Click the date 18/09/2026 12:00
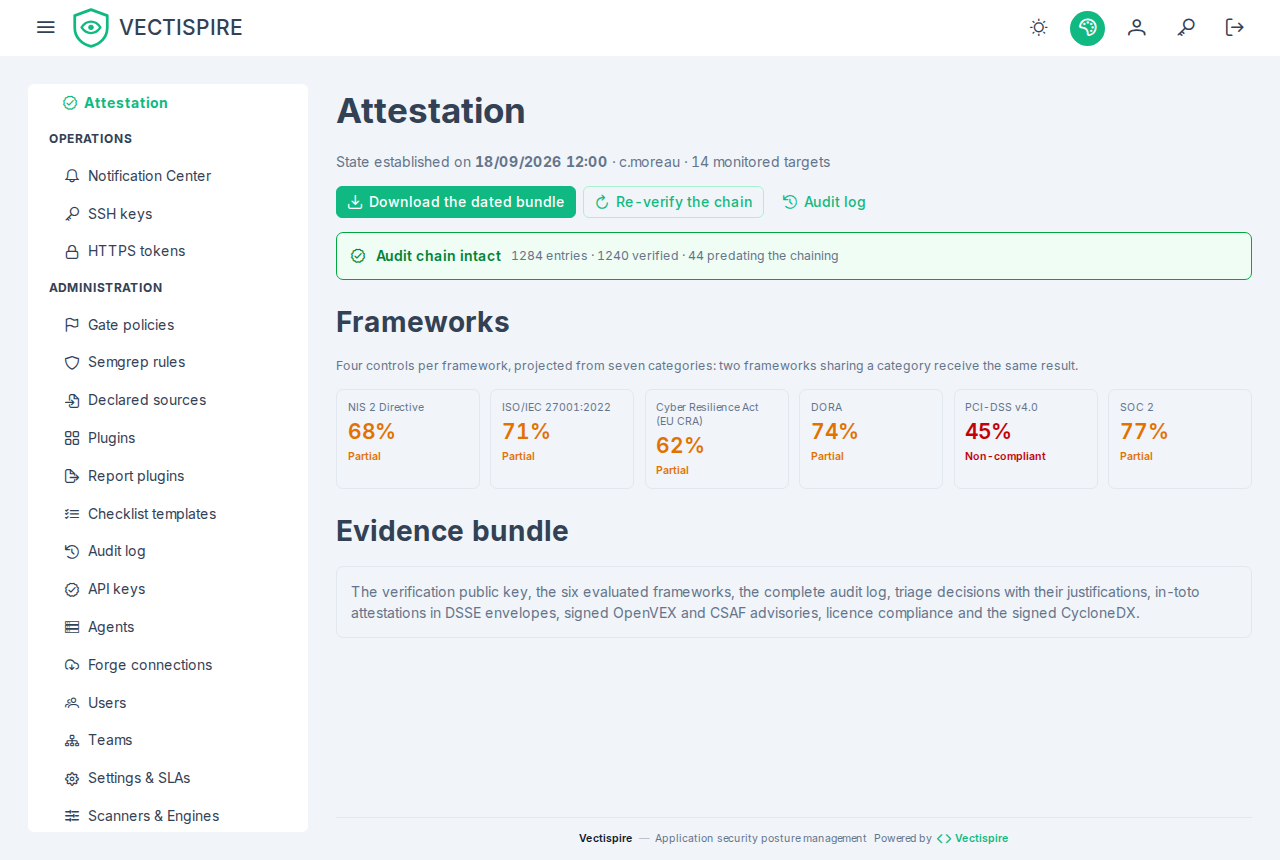The height and width of the screenshot is (860, 1280). click(541, 162)
